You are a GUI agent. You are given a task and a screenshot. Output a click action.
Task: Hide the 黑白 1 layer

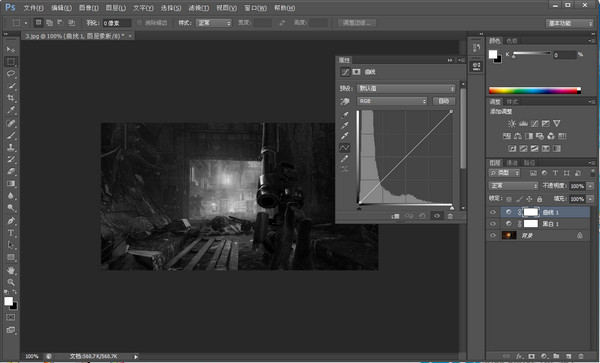point(493,224)
